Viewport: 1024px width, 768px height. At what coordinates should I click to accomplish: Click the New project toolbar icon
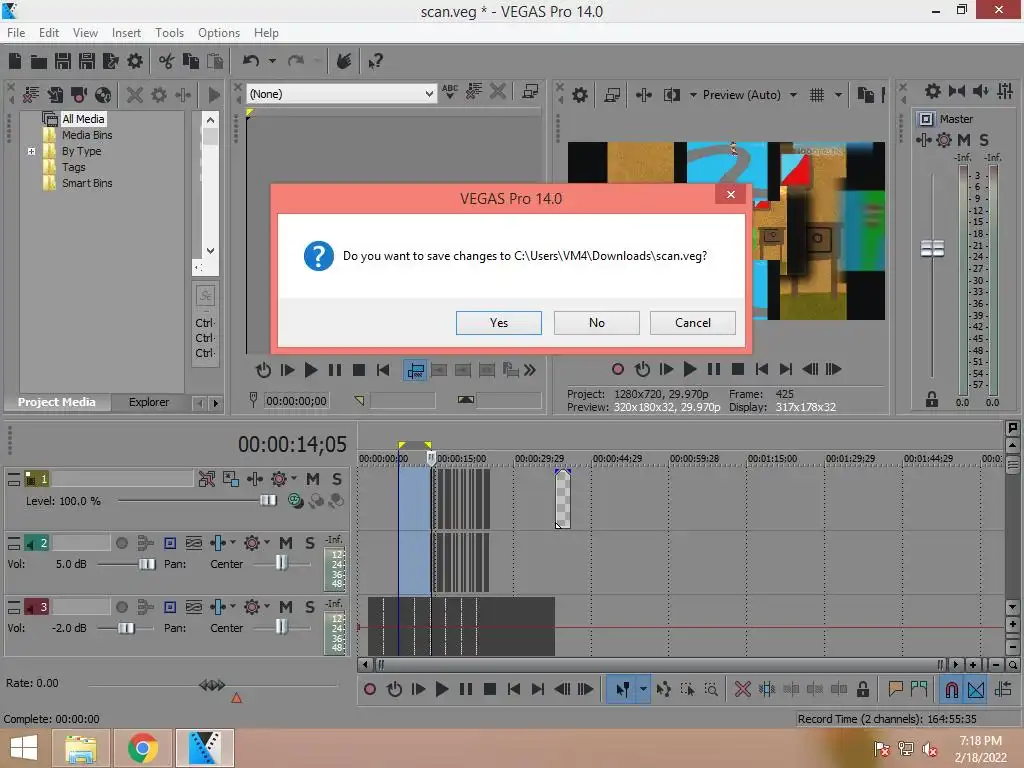click(14, 61)
